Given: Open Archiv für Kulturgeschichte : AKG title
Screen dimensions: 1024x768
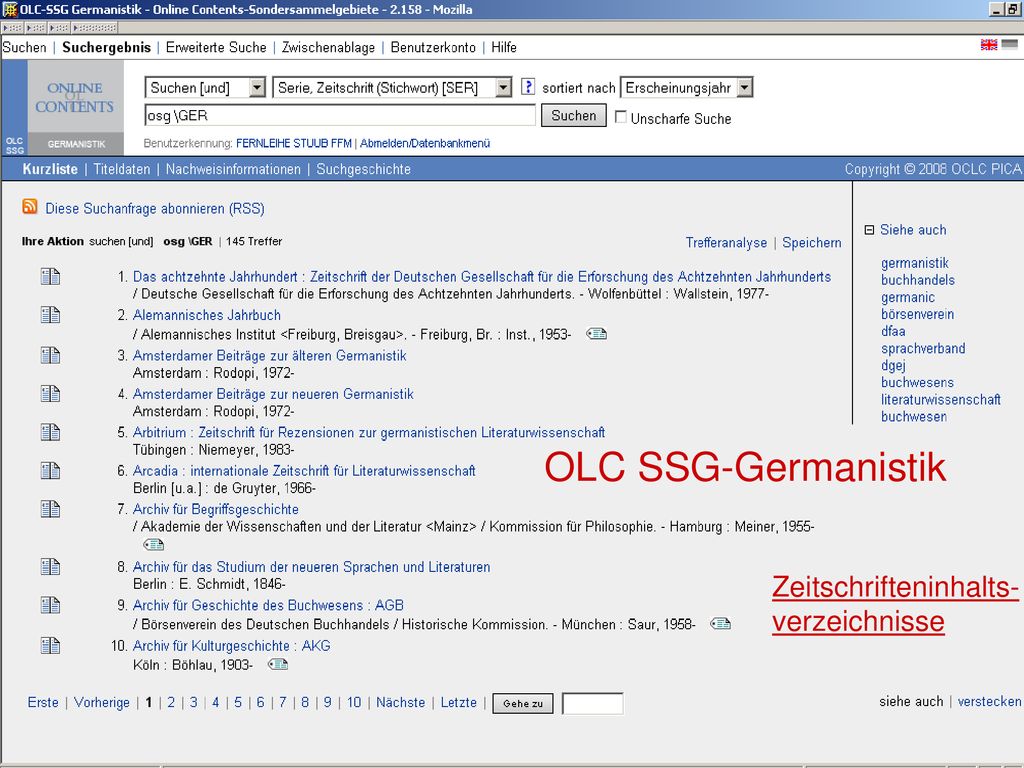Looking at the screenshot, I should pos(231,646).
